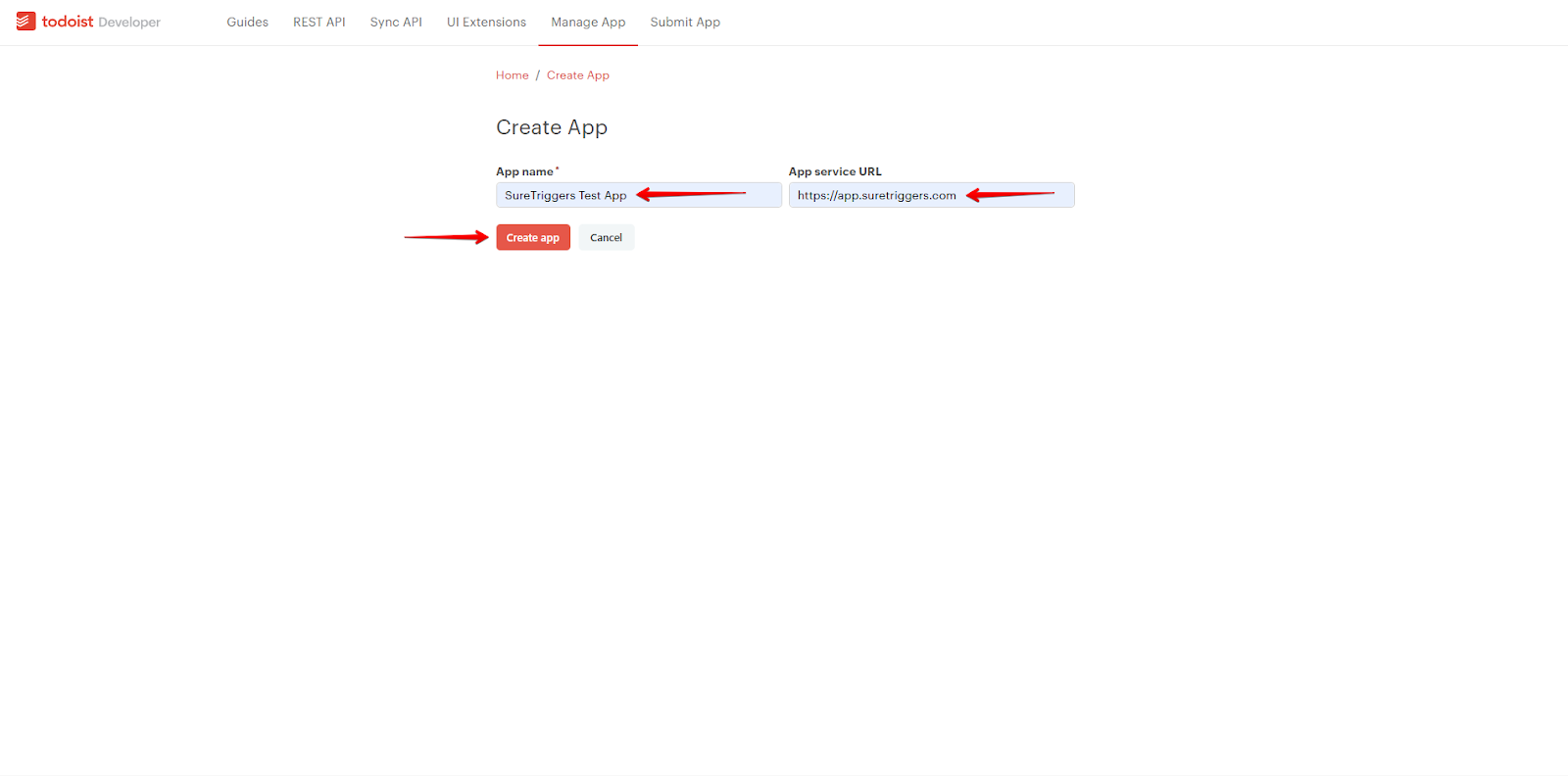This screenshot has height=776, width=1568.
Task: Open UI Extensions in navigation
Action: pyautogui.click(x=486, y=22)
